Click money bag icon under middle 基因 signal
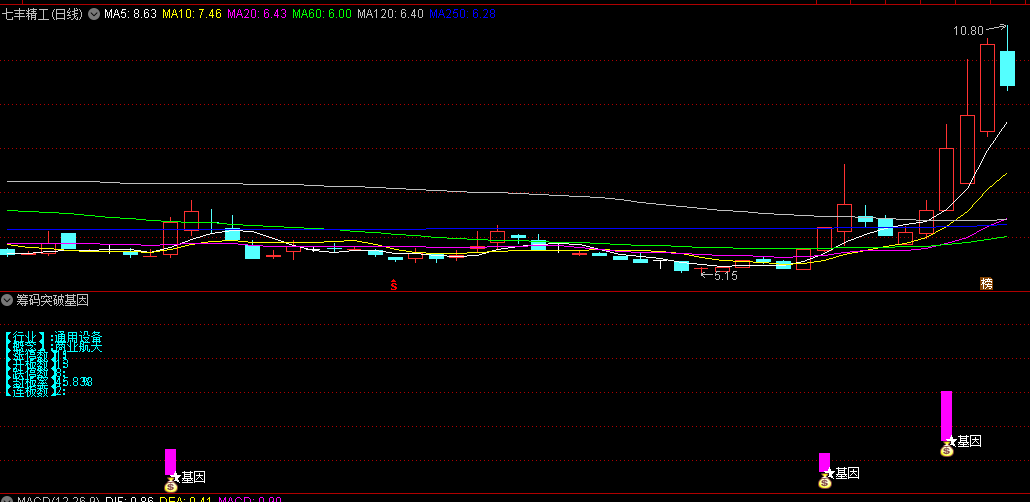This screenshot has width=1030, height=502. click(824, 482)
